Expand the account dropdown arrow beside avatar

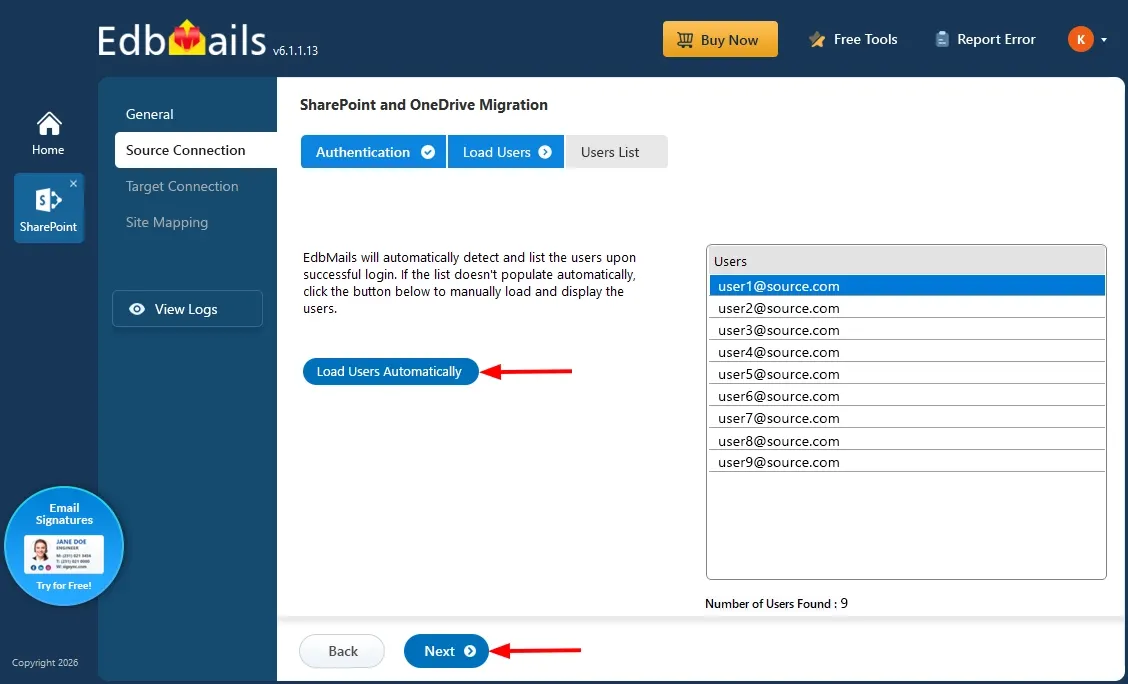pyautogui.click(x=1104, y=40)
